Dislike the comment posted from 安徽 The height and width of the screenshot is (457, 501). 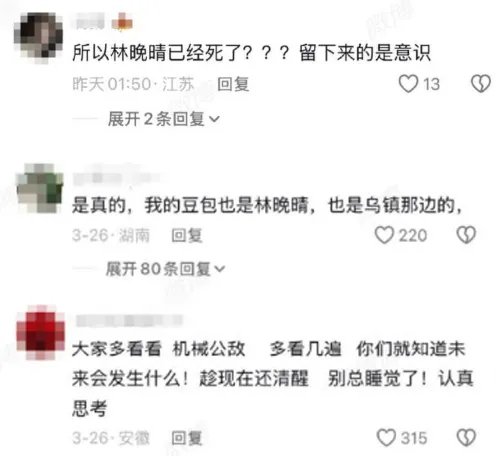click(x=466, y=437)
